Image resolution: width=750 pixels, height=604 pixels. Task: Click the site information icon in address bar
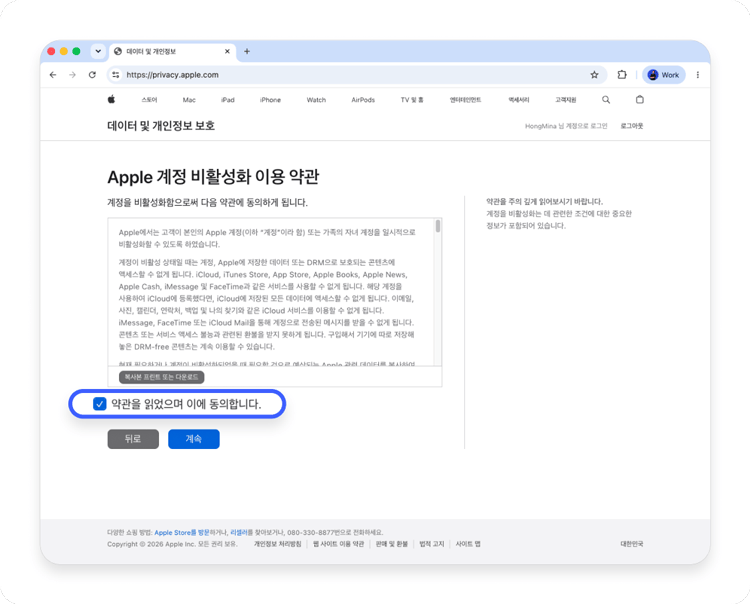pos(116,75)
